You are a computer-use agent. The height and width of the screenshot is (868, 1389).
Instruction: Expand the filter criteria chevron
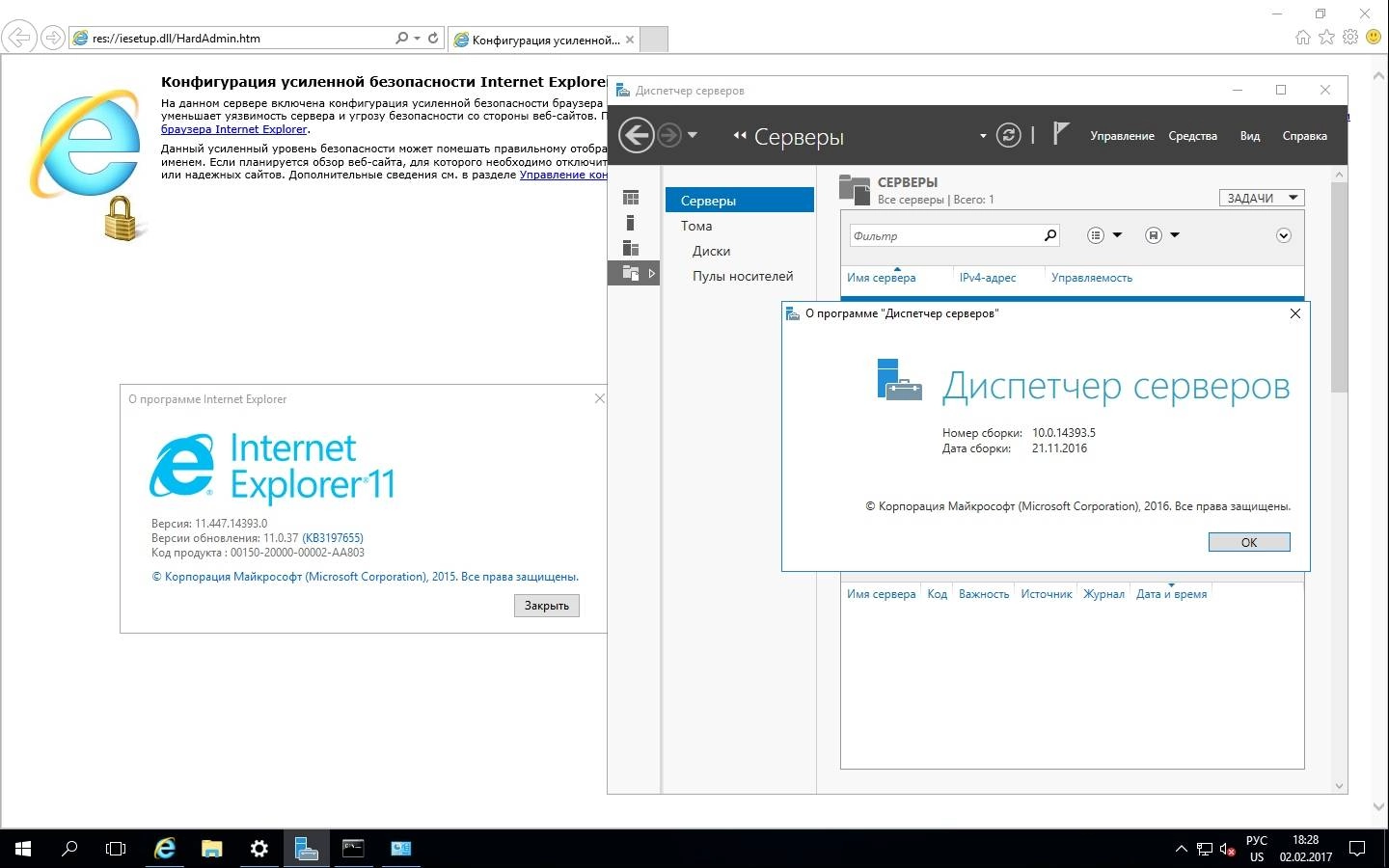(x=1284, y=235)
